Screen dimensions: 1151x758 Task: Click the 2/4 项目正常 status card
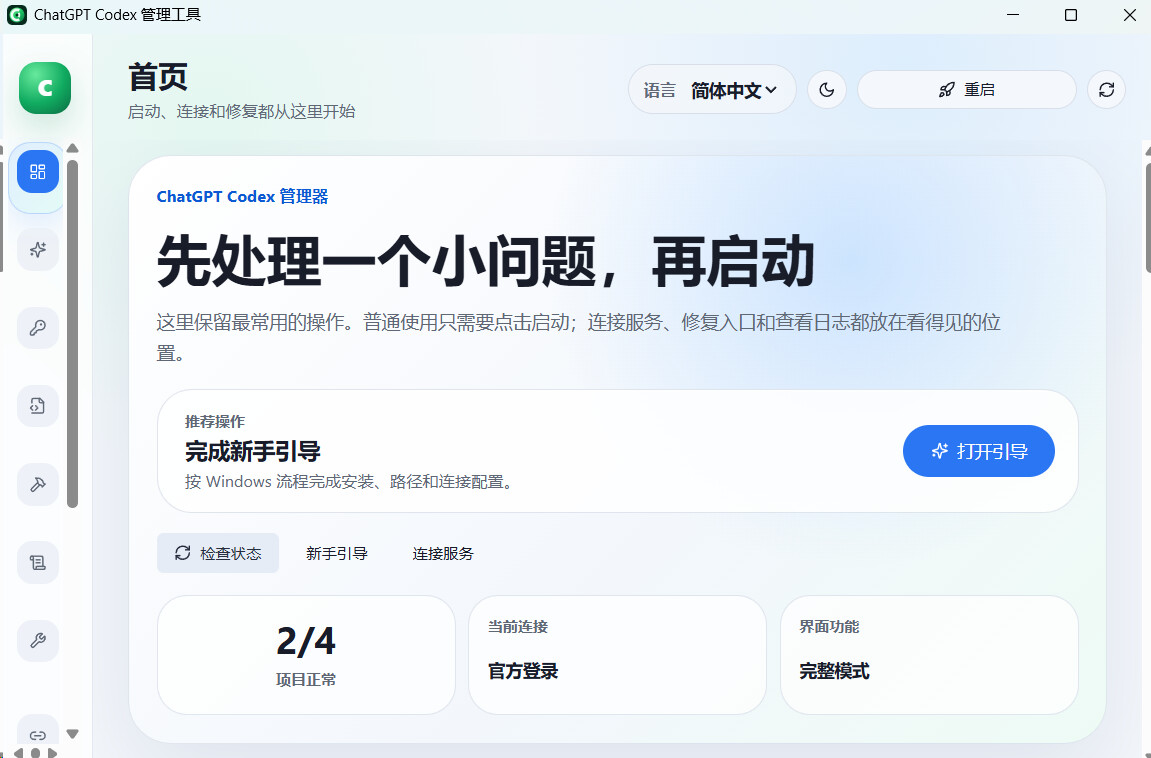306,655
